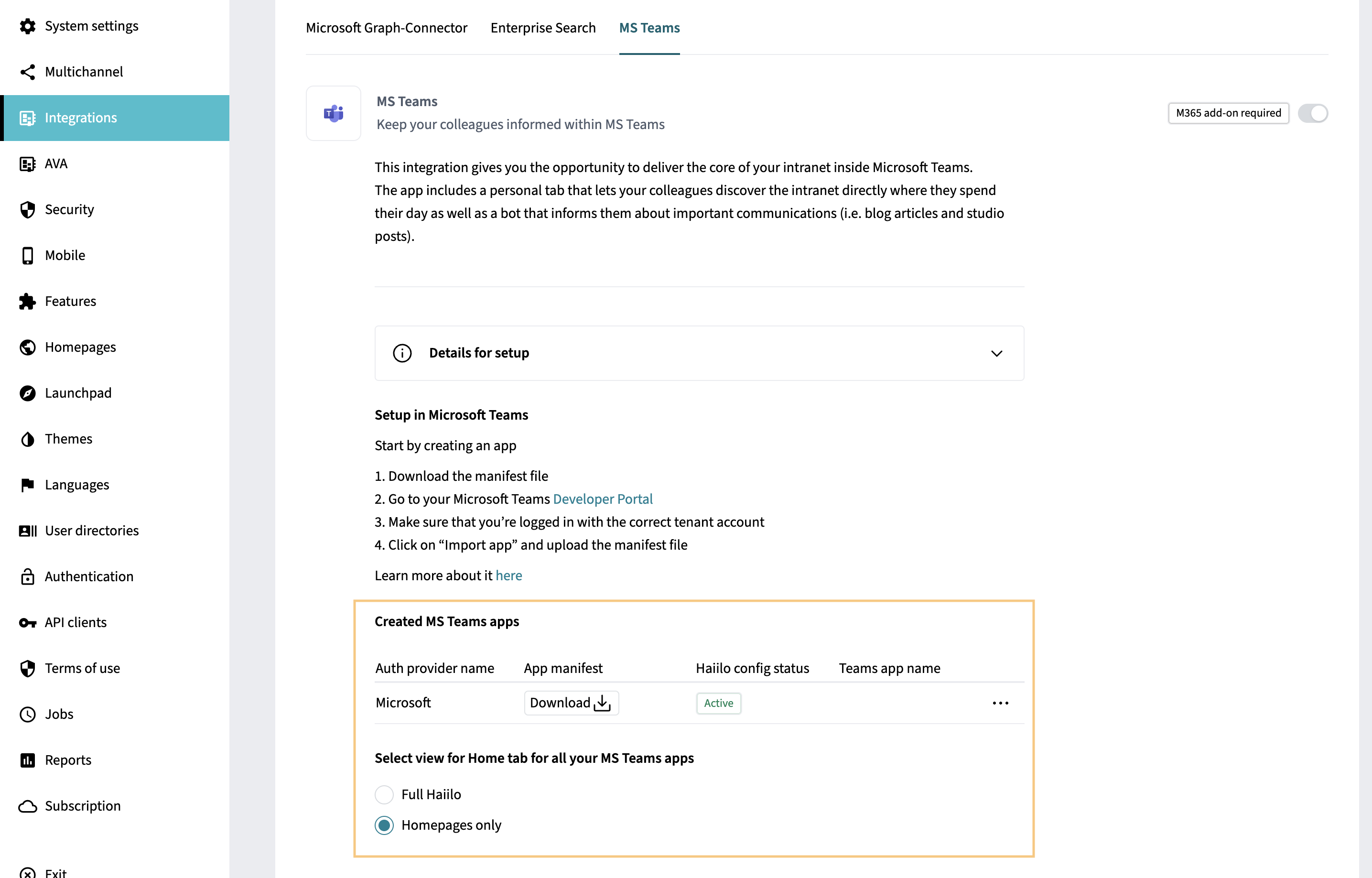This screenshot has width=1372, height=878.
Task: Select the Homepages only radio option
Action: point(384,825)
